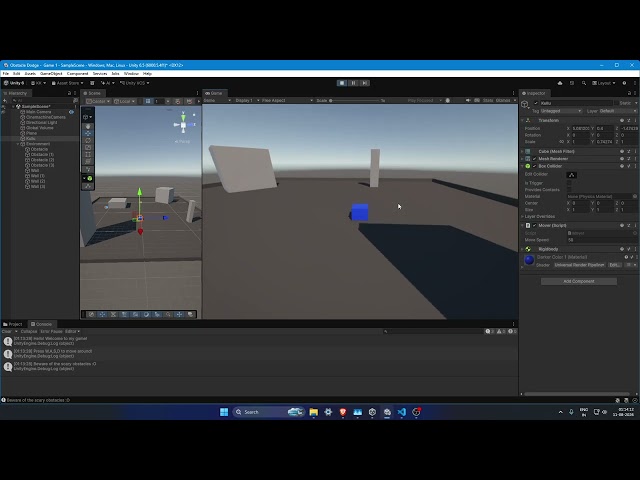The width and height of the screenshot is (640, 480).
Task: Adjust the Game view Scale slider
Action: [x=354, y=100]
